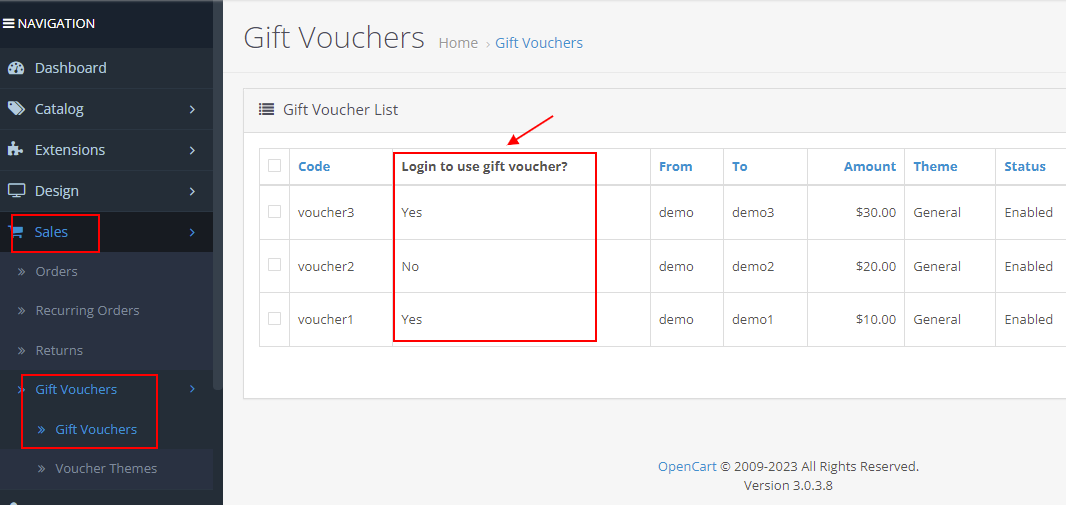The image size is (1066, 505).
Task: Open Voucher Themes menu item
Action: 106,468
